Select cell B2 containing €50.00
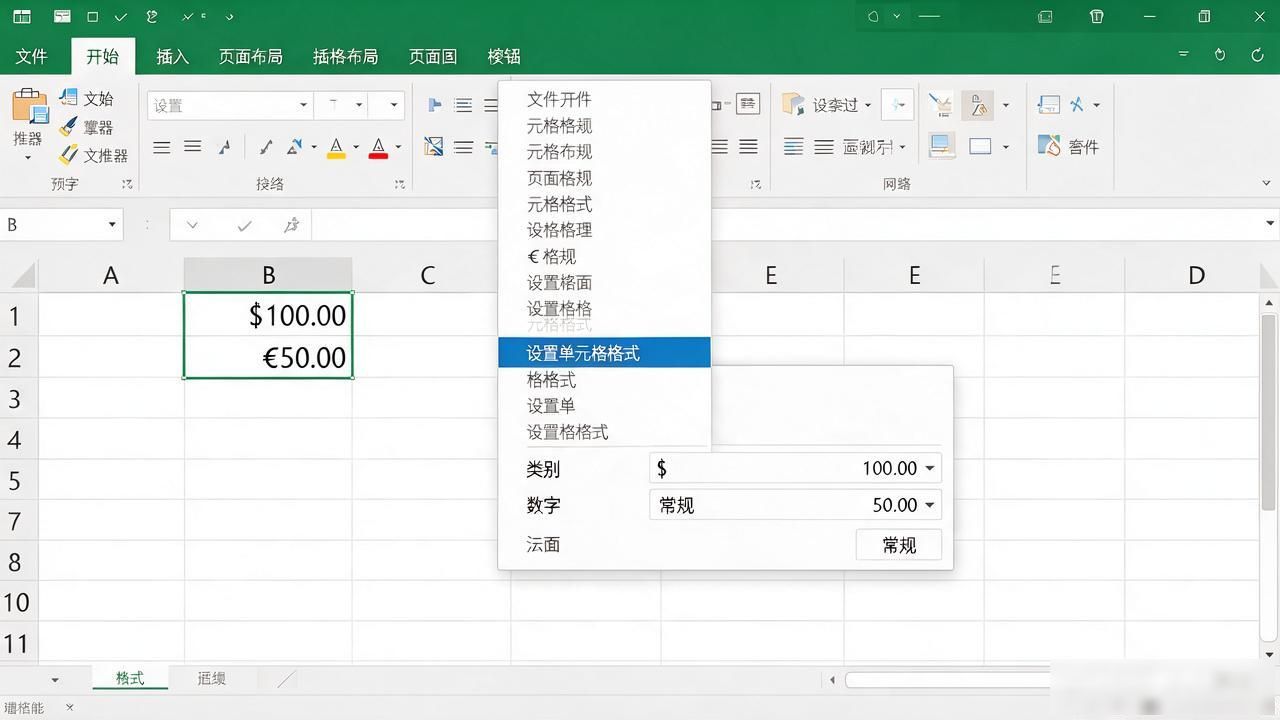The height and width of the screenshot is (720, 1280). pyautogui.click(x=268, y=357)
